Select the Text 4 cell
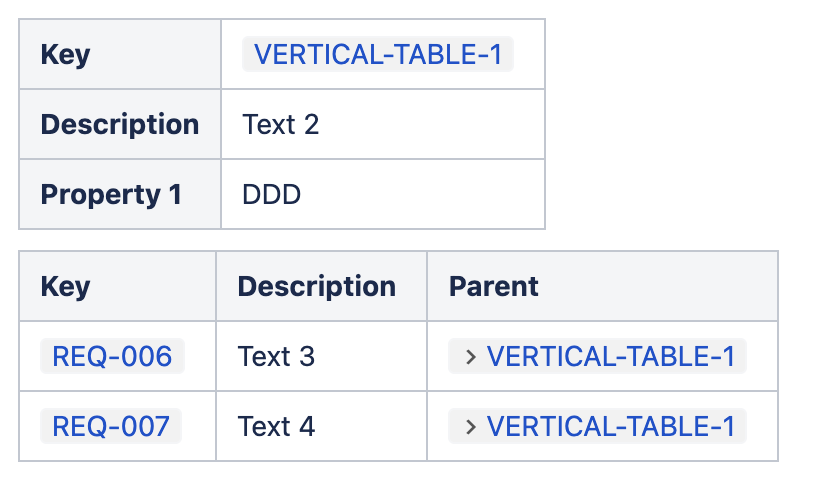Viewport: 826px width, 482px height. pyautogui.click(x=276, y=427)
